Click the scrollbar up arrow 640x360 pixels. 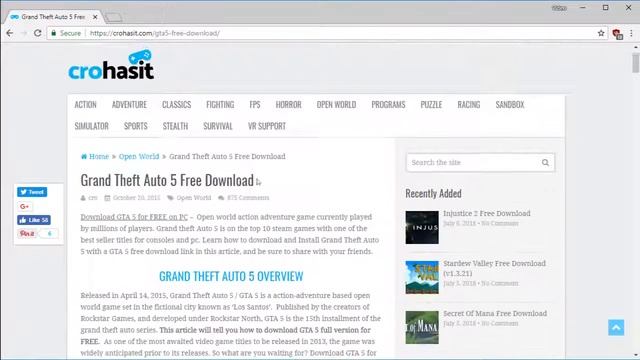tap(636, 47)
